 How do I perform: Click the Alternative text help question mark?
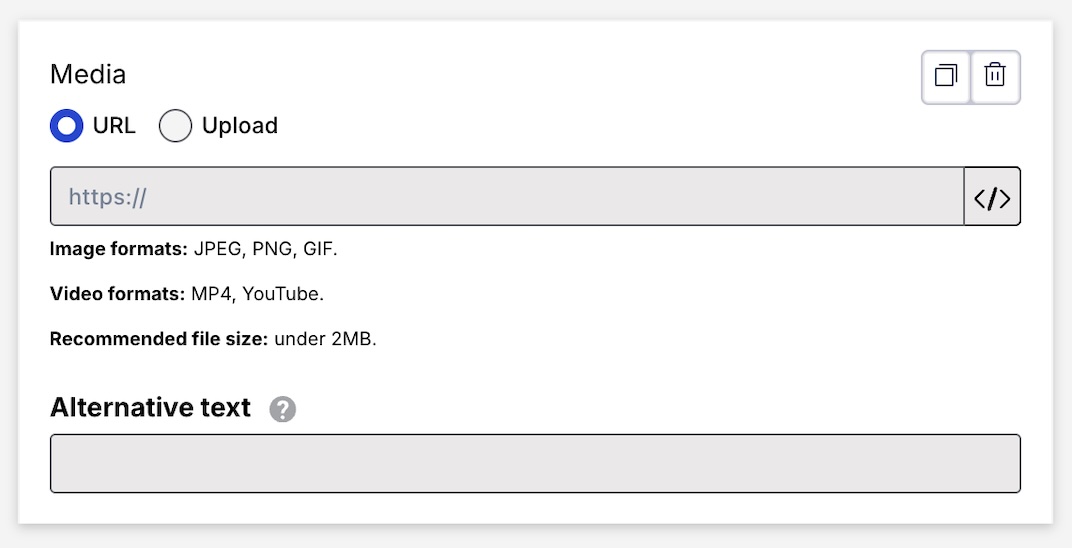[283, 409]
